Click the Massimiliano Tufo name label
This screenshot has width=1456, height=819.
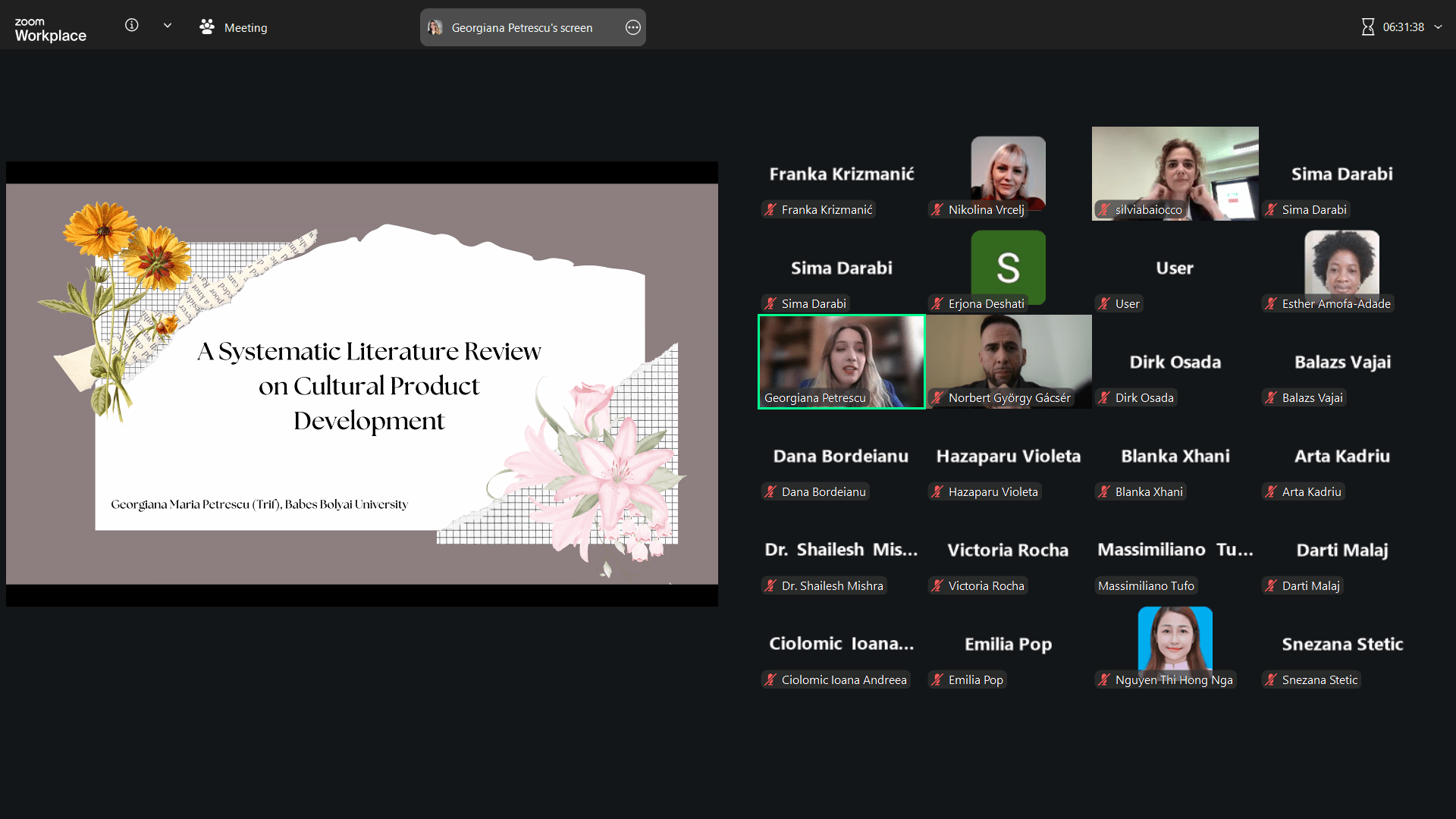click(x=1146, y=586)
